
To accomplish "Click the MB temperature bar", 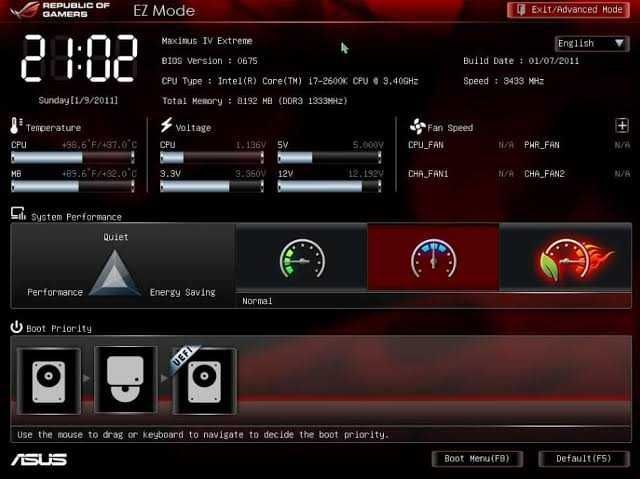I will point(73,186).
